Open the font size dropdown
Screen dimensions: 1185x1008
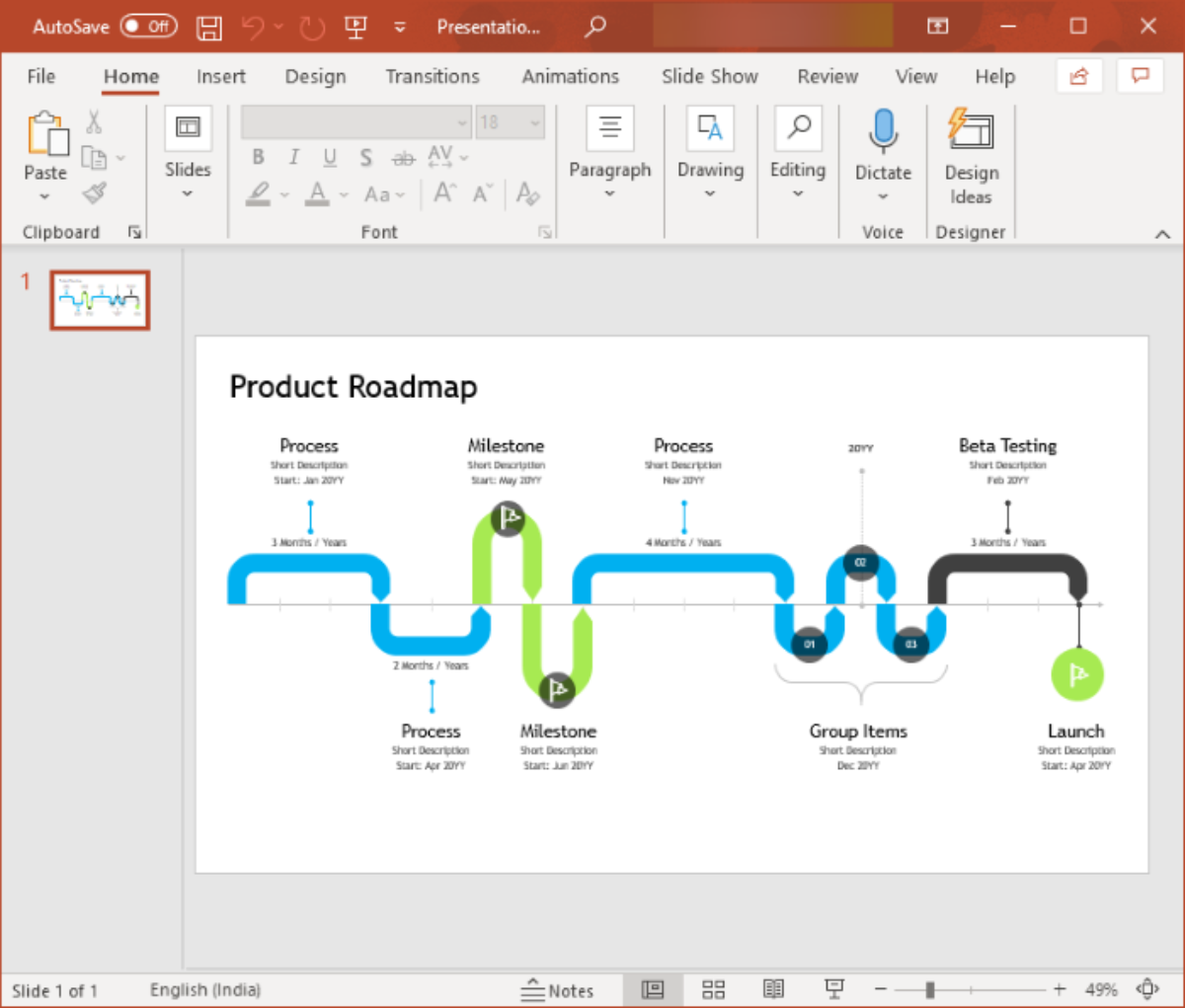click(x=535, y=122)
